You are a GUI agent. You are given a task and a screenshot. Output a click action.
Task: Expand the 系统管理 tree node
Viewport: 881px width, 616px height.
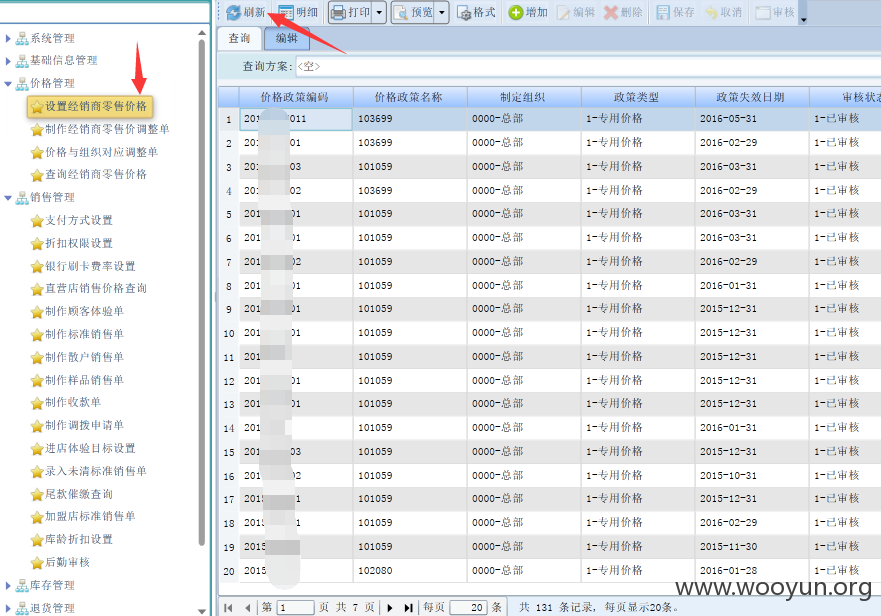coord(8,38)
